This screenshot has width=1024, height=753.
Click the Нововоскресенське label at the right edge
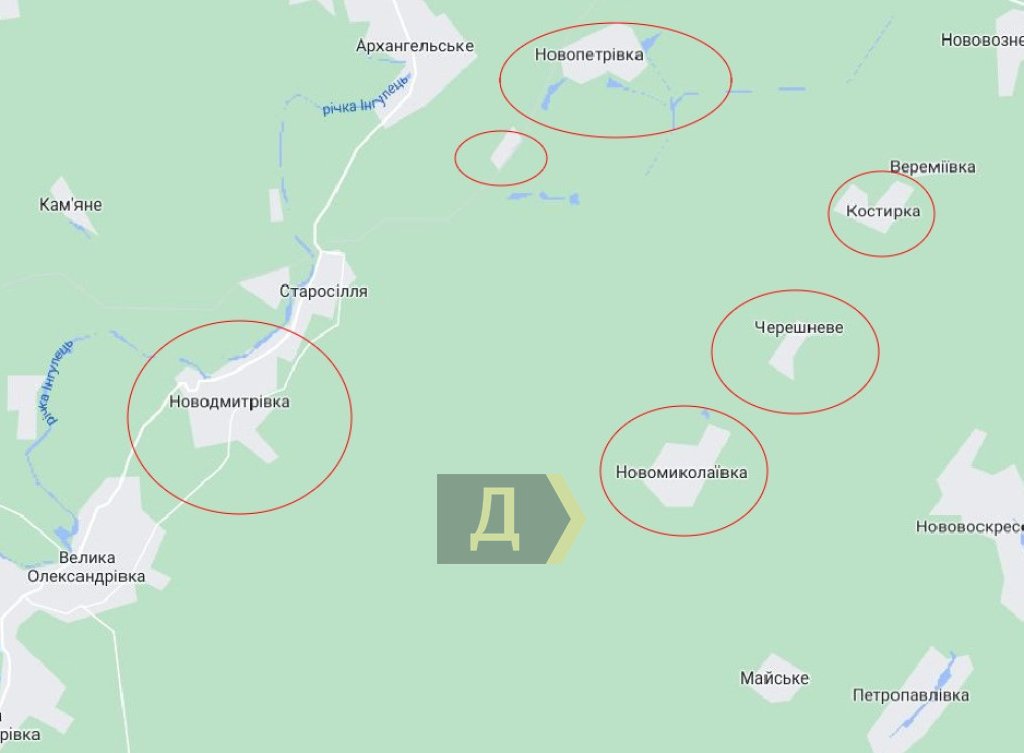pos(970,526)
